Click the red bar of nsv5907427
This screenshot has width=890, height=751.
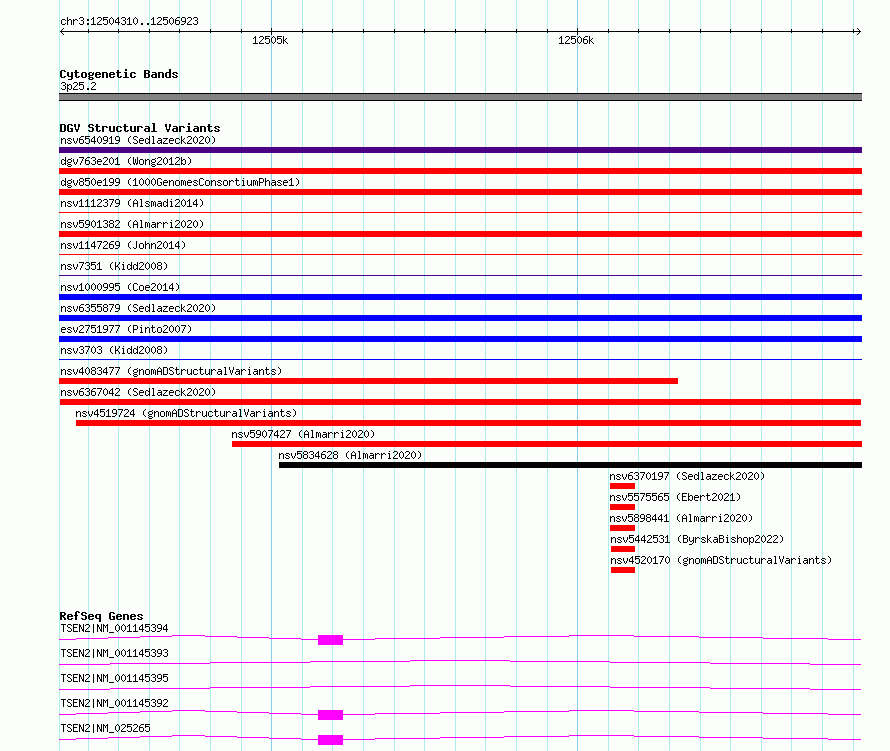[547, 444]
